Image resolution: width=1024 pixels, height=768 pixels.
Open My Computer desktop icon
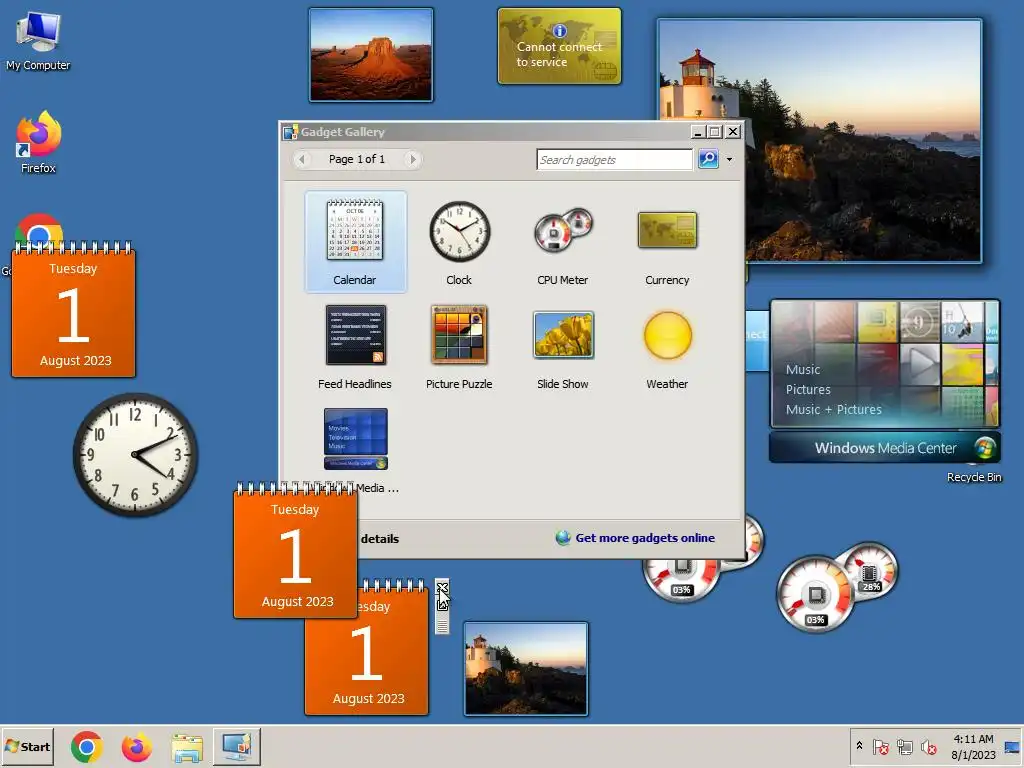pos(38,41)
